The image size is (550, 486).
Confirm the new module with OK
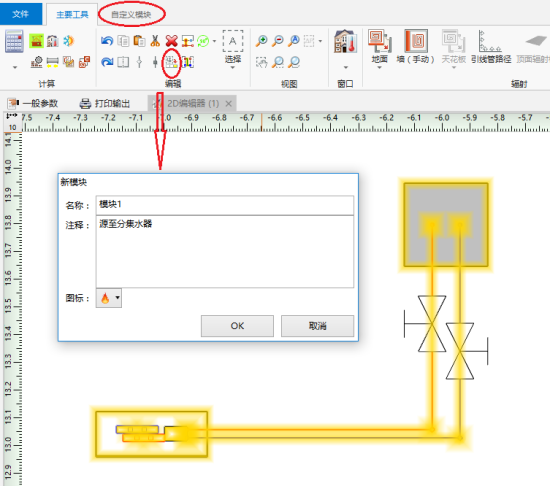tap(237, 326)
